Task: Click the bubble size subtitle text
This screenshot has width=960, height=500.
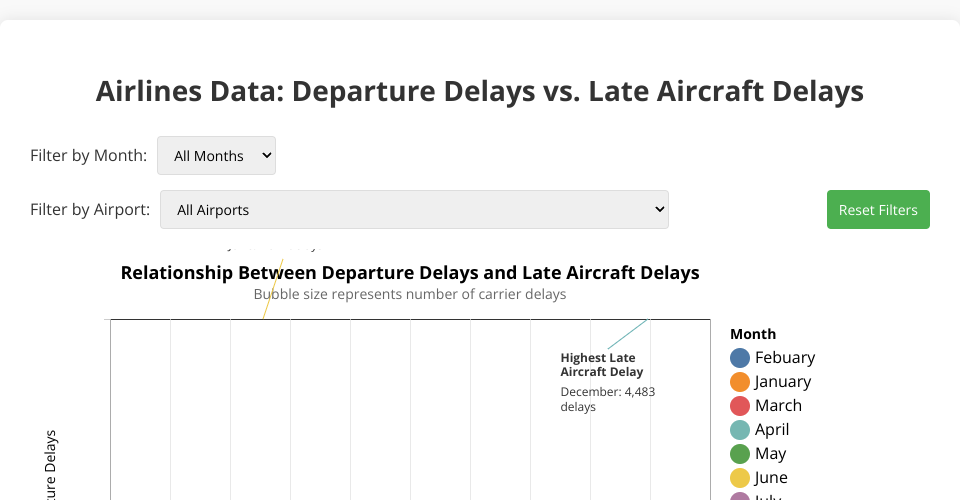Action: click(x=410, y=295)
